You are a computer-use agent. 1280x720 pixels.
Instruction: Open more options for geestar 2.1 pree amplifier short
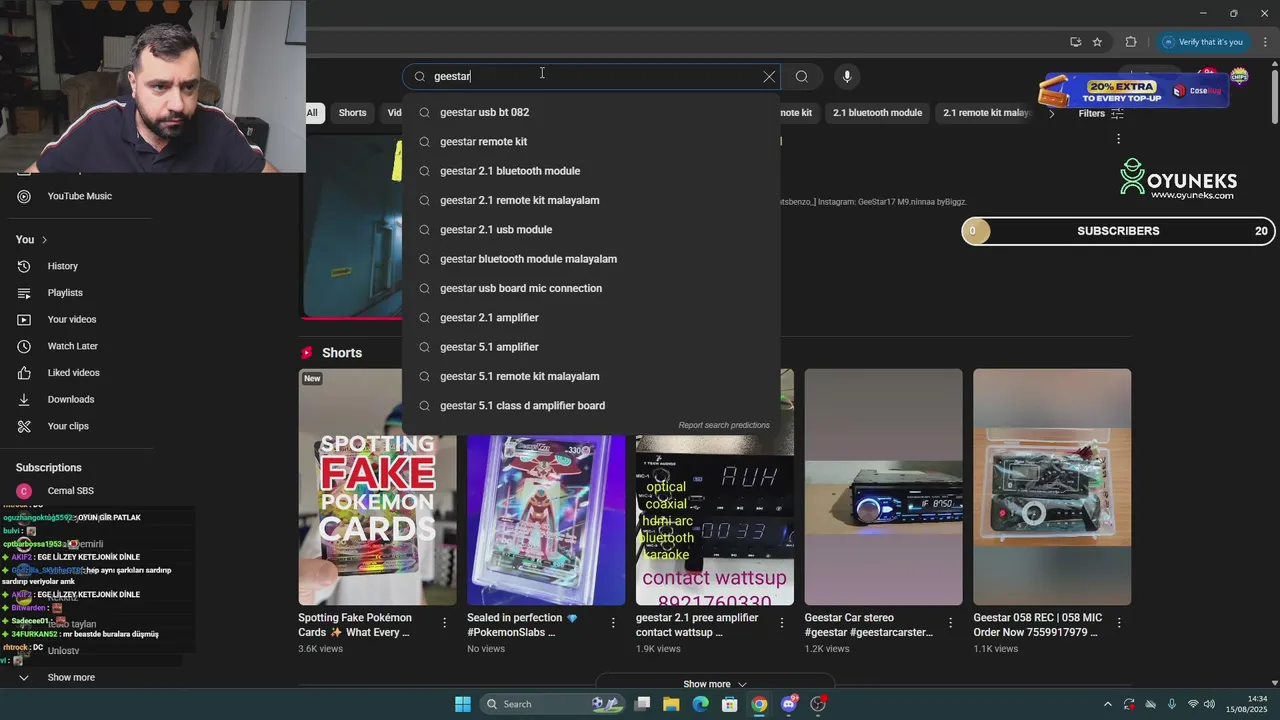coord(782,623)
